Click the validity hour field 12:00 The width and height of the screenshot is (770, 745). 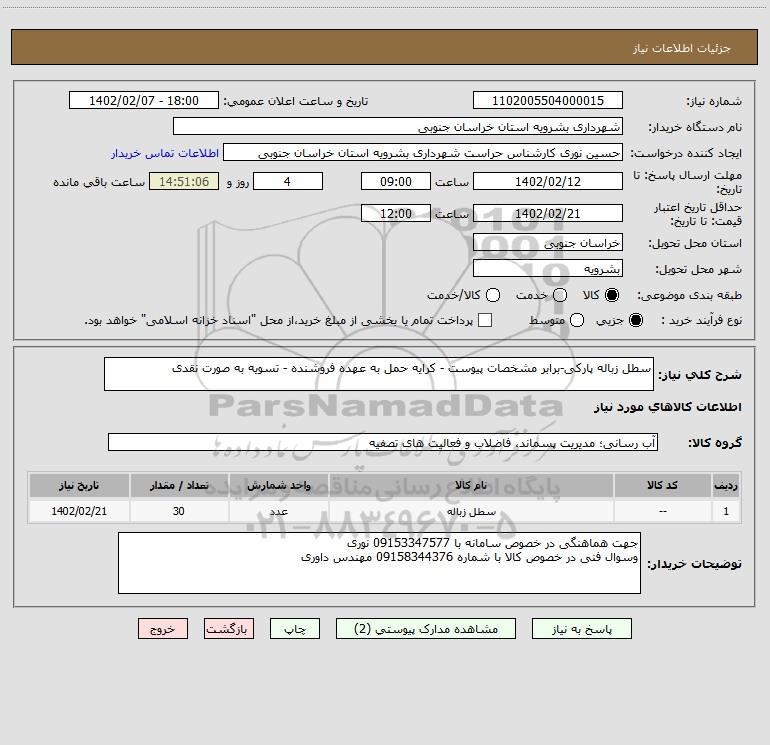396,213
